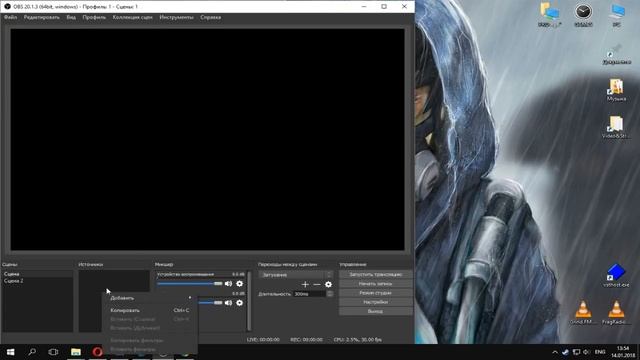Image resolution: width=640 pixels, height=360 pixels.
Task: Open the Затухание transition dropdown
Action: point(296,275)
